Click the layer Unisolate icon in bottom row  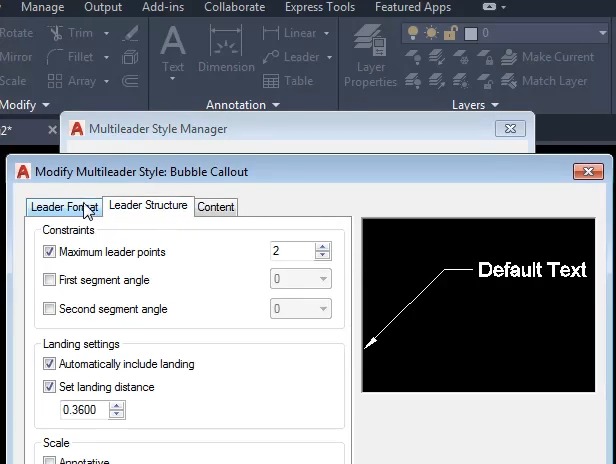click(437, 81)
